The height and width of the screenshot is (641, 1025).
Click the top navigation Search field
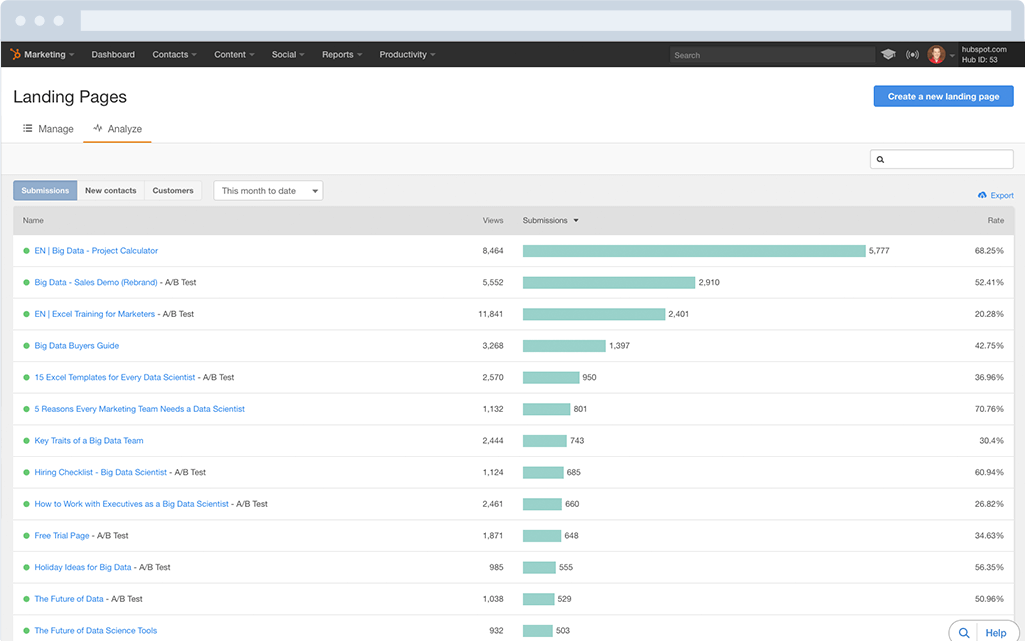(x=772, y=55)
